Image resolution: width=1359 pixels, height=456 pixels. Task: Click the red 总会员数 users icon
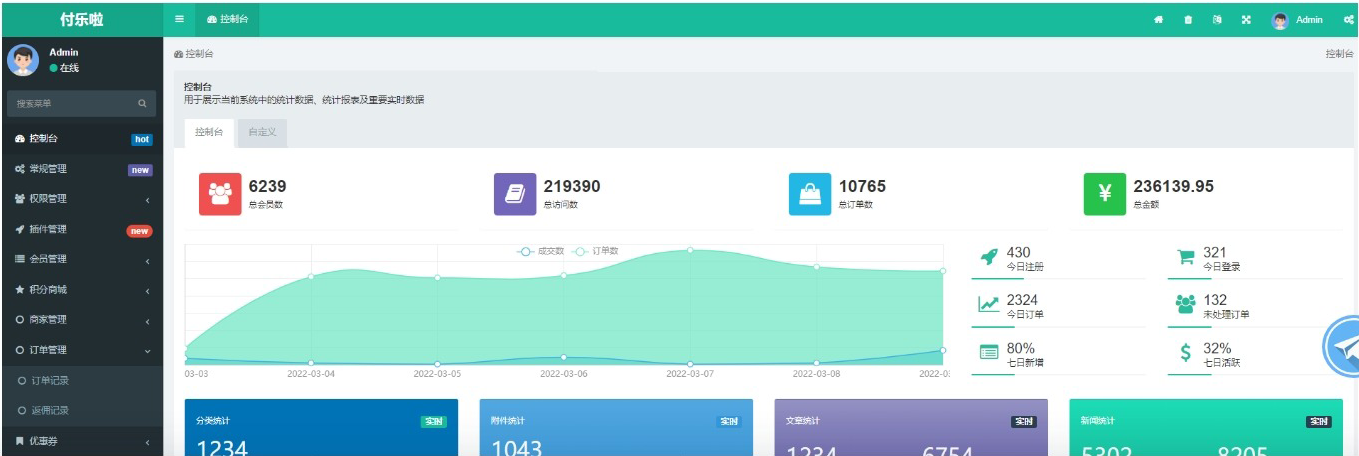click(220, 194)
